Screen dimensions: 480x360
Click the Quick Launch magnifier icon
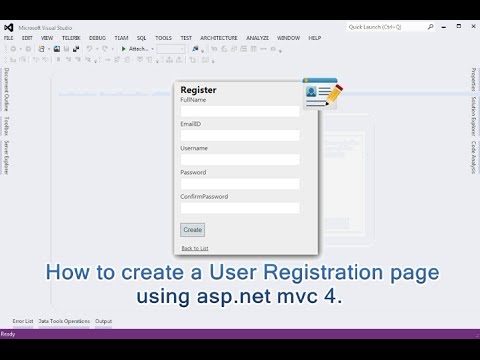pyautogui.click(x=431, y=27)
